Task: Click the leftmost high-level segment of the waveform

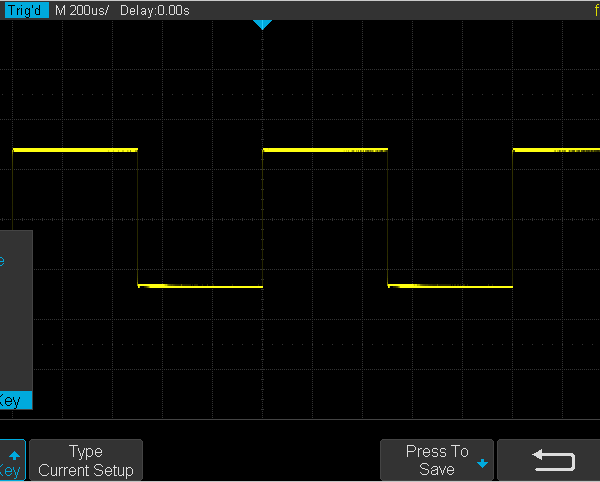Action: click(x=75, y=150)
